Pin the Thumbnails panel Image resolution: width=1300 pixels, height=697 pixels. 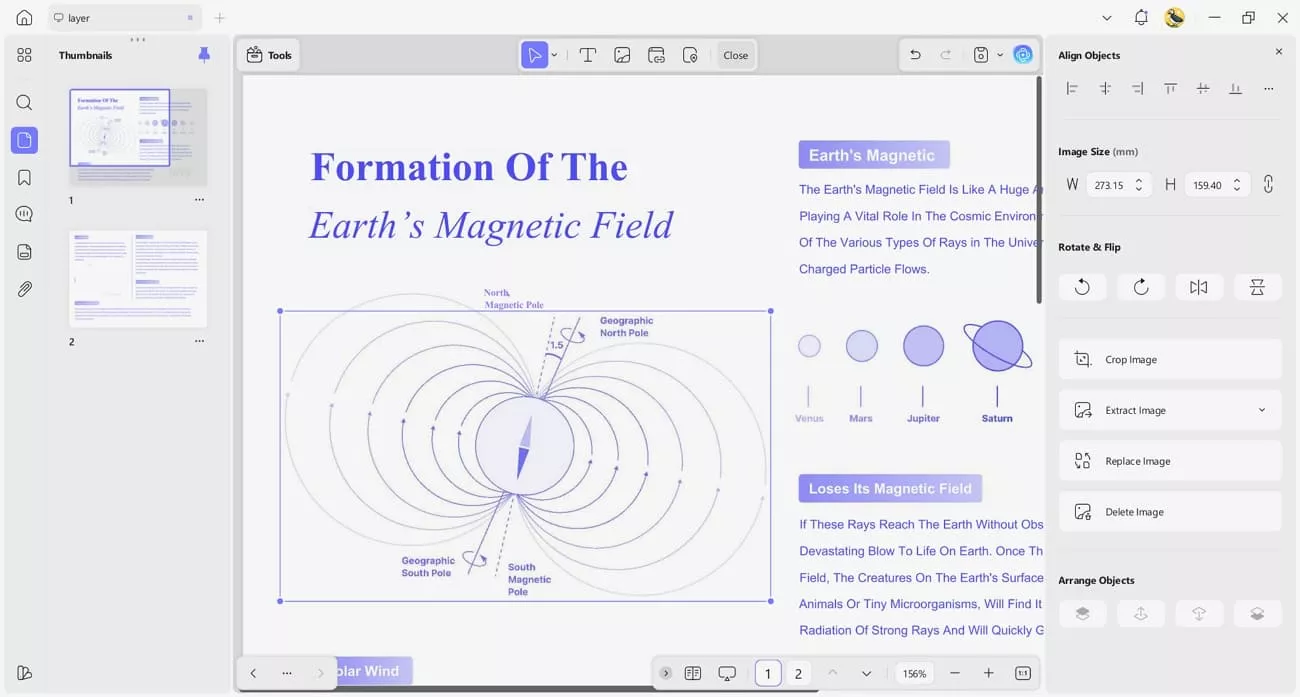[204, 55]
